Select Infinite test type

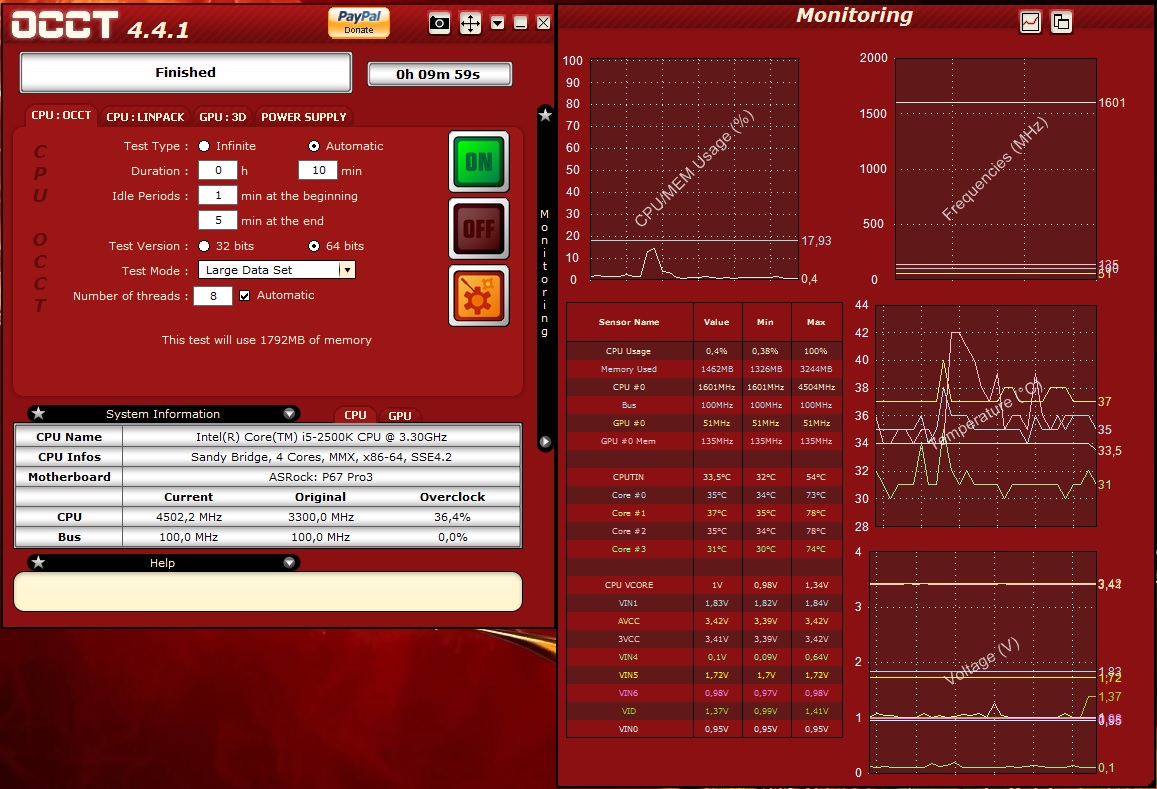204,146
